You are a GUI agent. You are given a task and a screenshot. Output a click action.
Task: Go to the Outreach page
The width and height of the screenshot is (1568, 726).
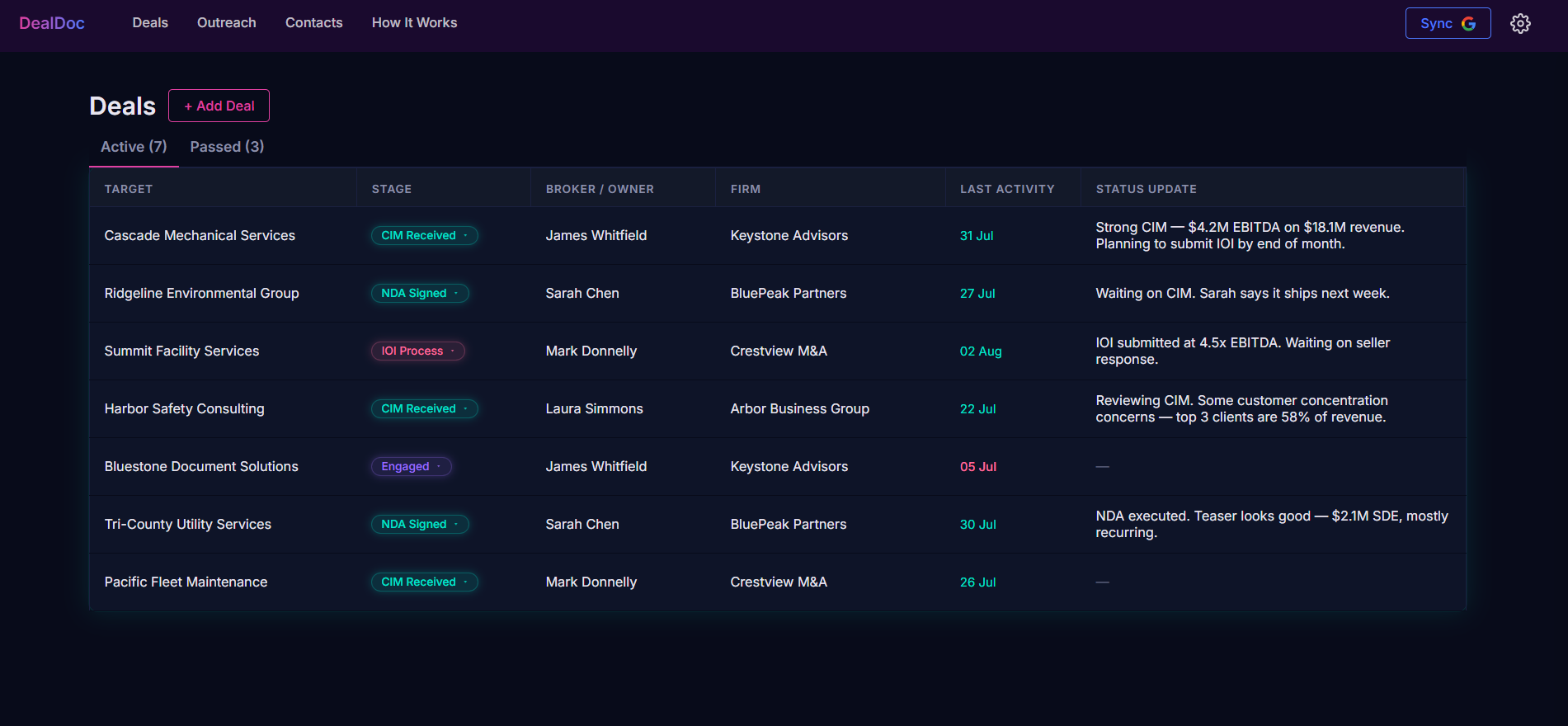227,23
